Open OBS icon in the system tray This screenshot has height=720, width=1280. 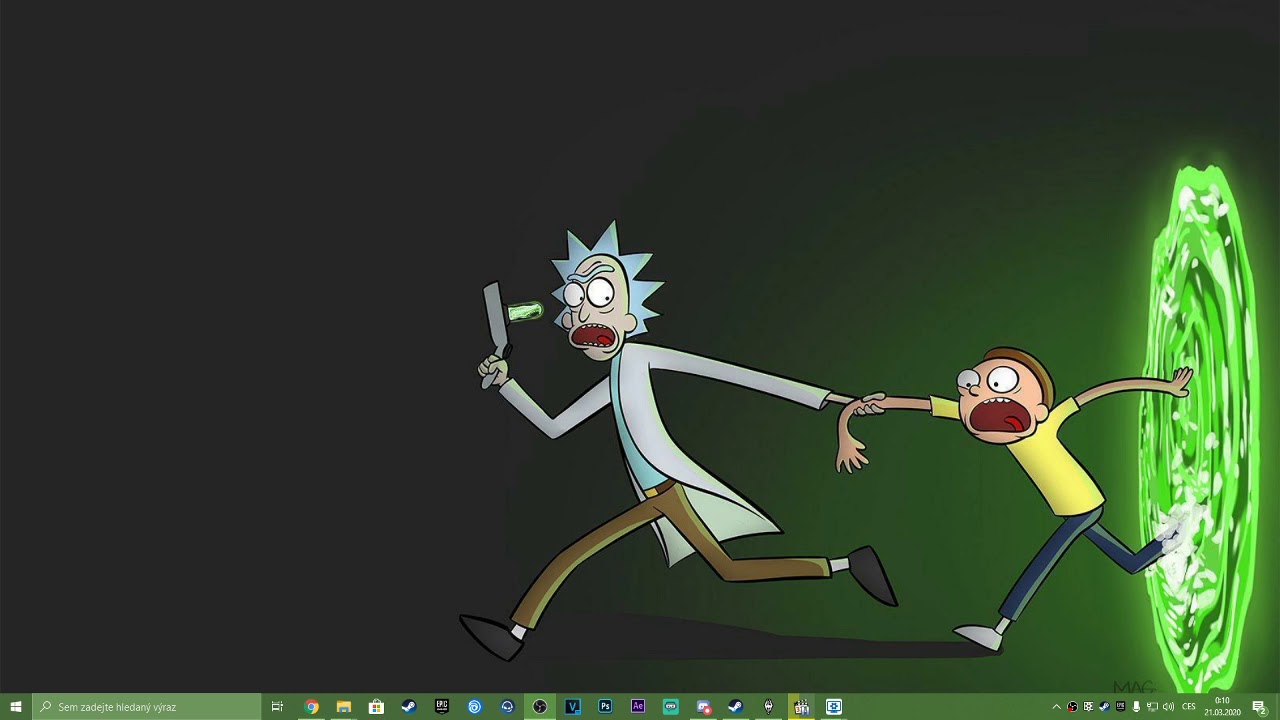point(1072,707)
